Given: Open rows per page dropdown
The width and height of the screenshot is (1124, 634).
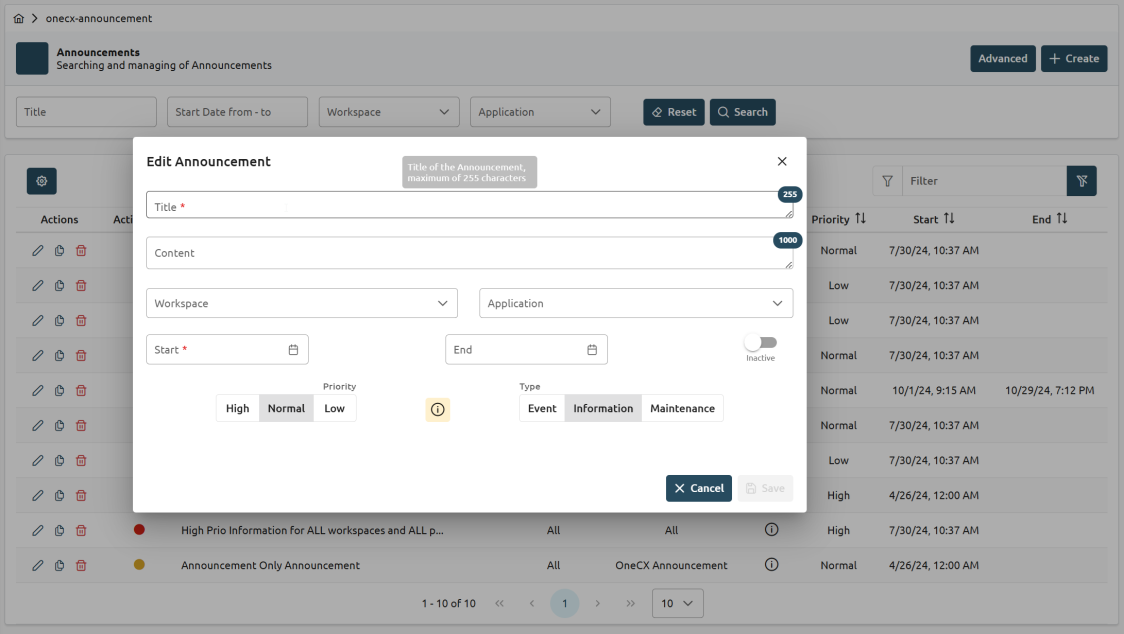Looking at the screenshot, I should point(677,603).
